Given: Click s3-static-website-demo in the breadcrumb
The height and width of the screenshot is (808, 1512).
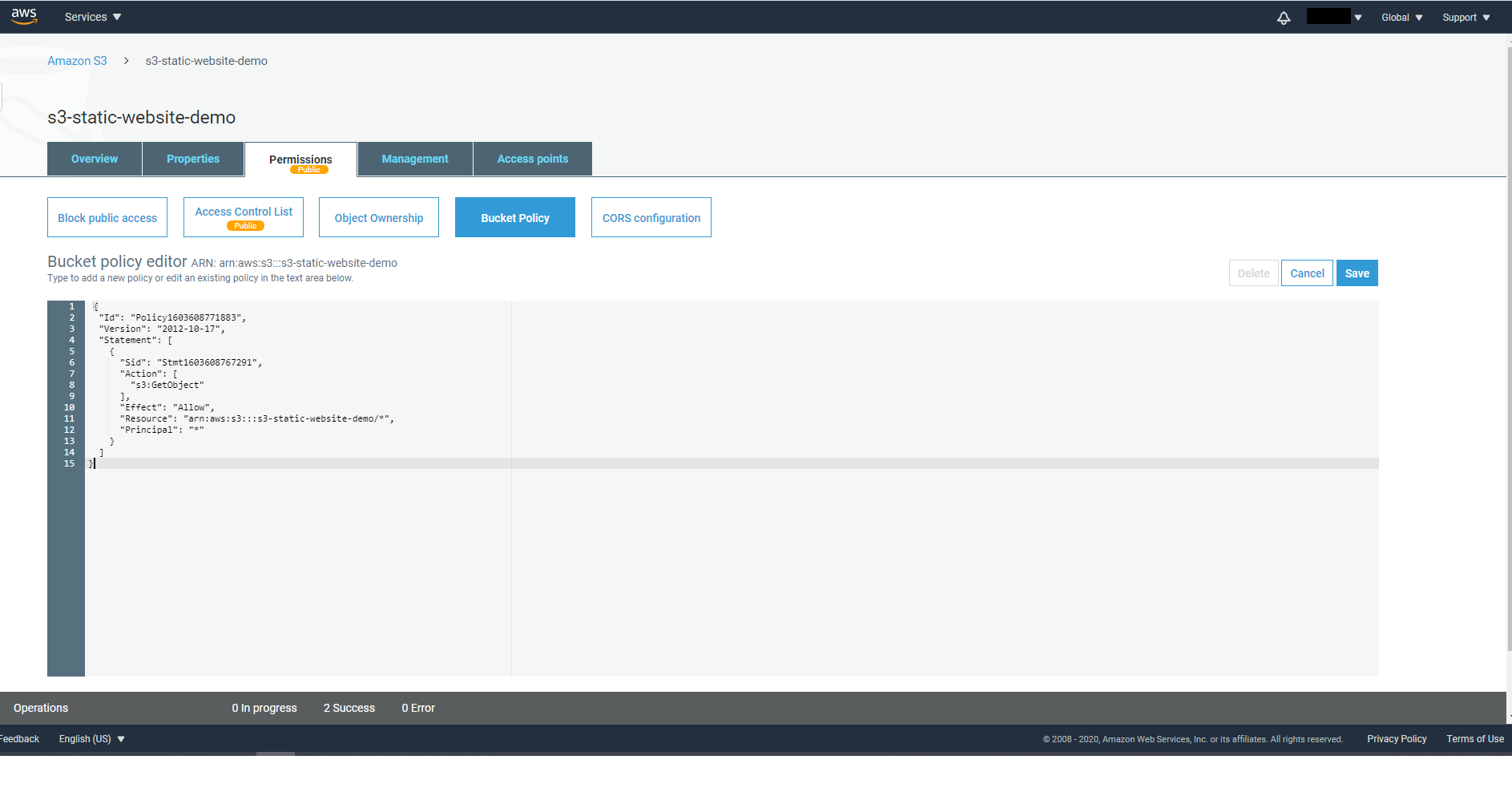Looking at the screenshot, I should pos(207,61).
